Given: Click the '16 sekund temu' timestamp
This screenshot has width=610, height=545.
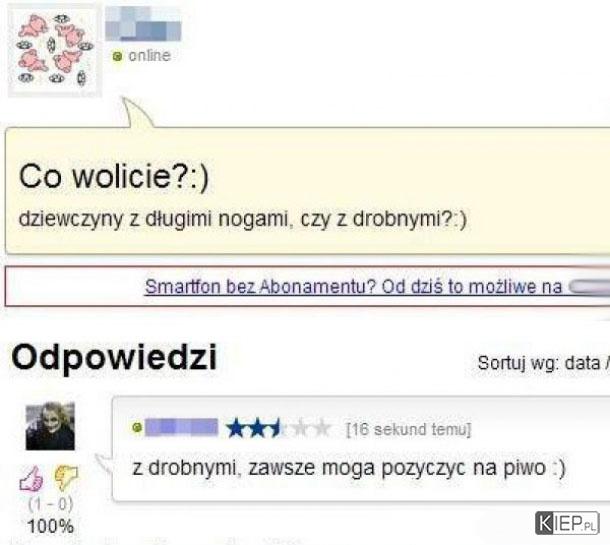Looking at the screenshot, I should click(x=408, y=429).
